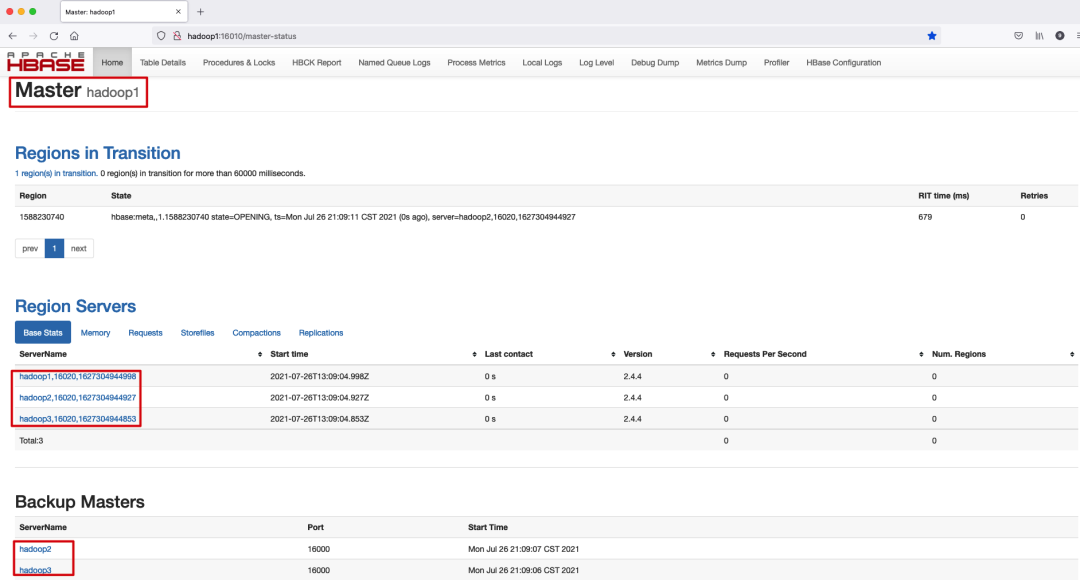This screenshot has width=1080, height=580.
Task: Sort by Version column arrows
Action: tap(713, 354)
